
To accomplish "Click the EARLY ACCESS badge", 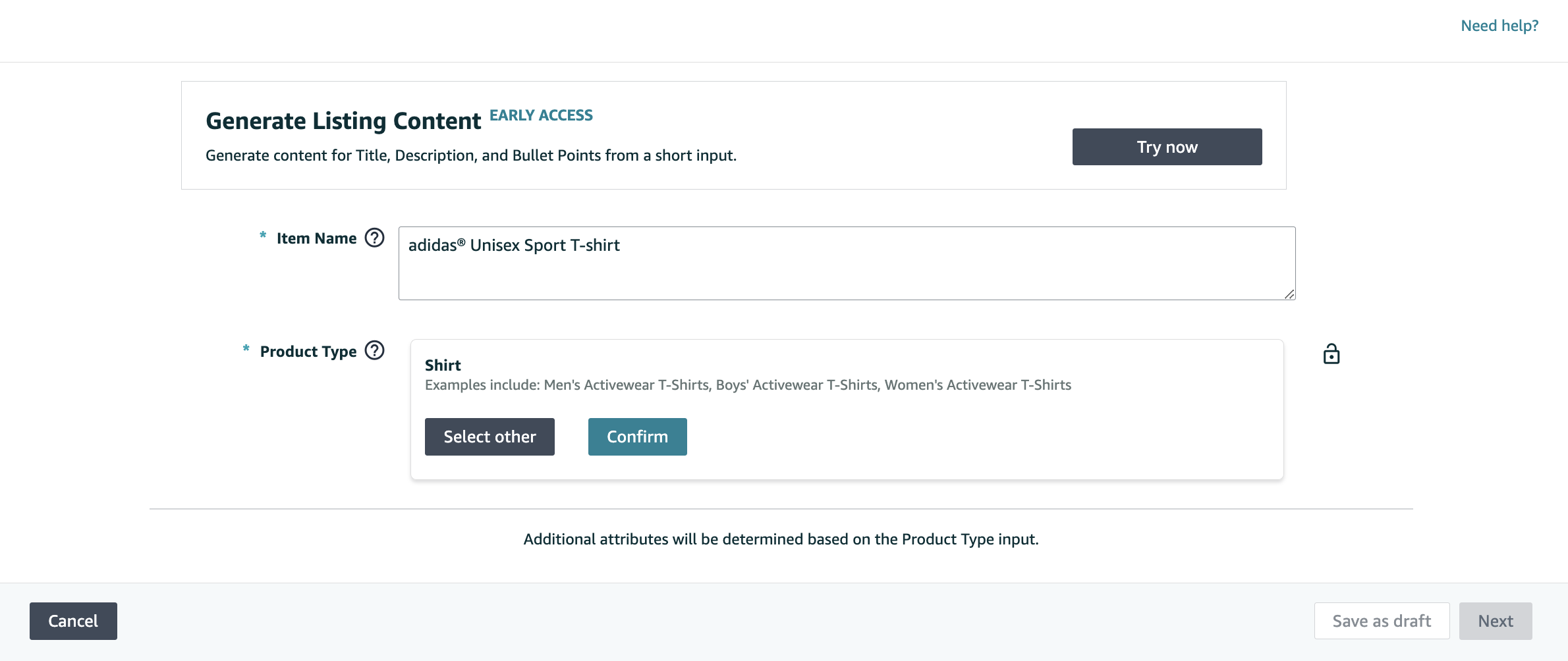I will 540,115.
